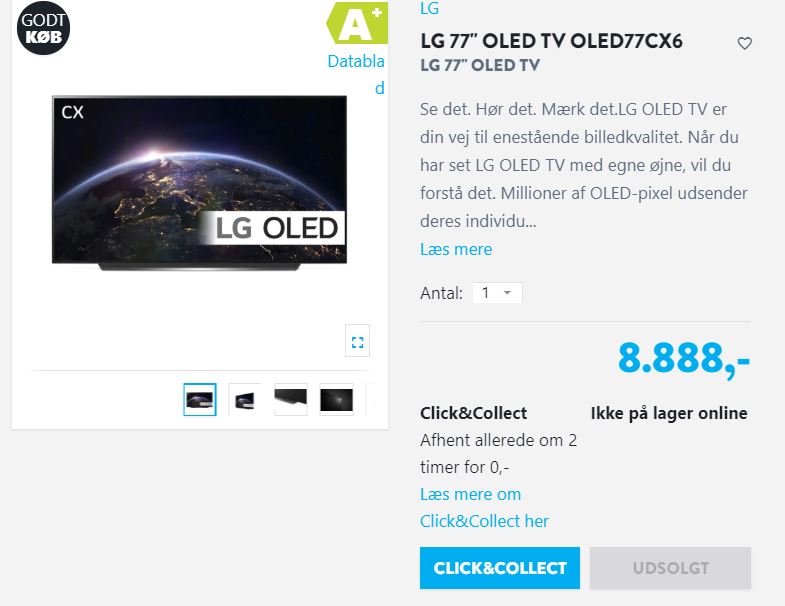The image size is (785, 606).
Task: Click the LG 77" OLED TV OLED77CX6 title
Action: (x=551, y=41)
